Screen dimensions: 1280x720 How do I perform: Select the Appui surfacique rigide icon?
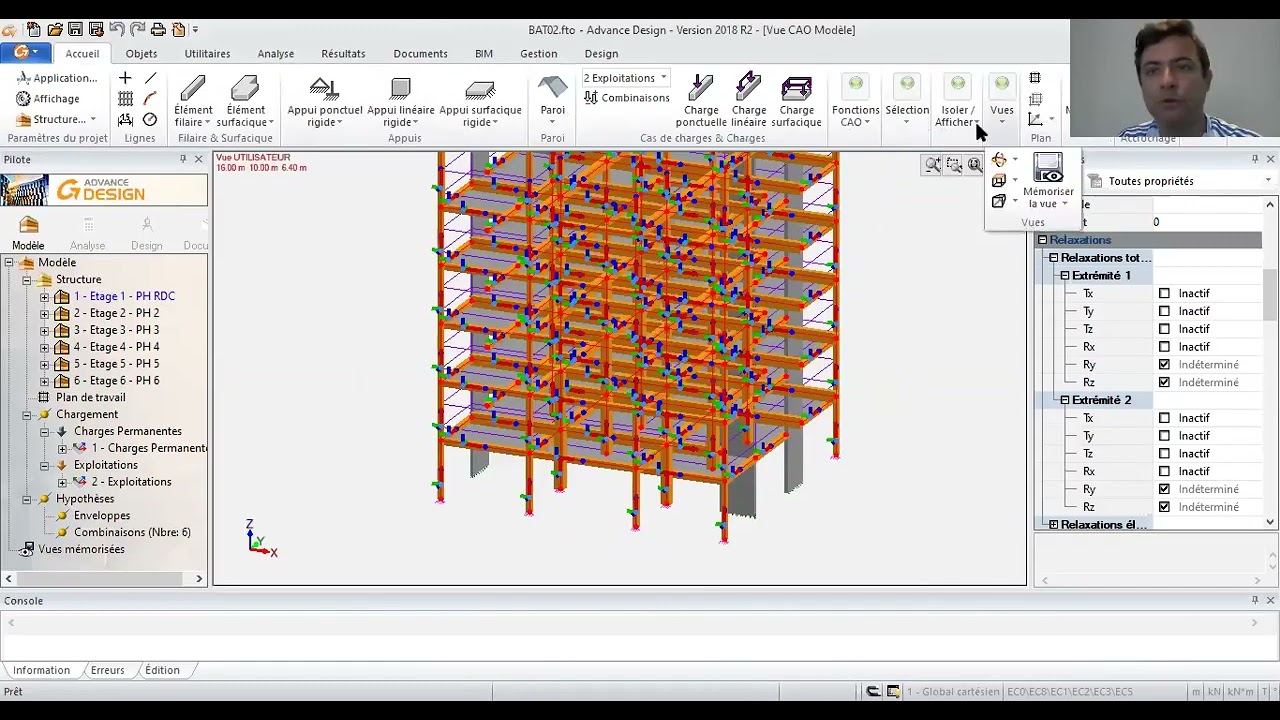[480, 88]
